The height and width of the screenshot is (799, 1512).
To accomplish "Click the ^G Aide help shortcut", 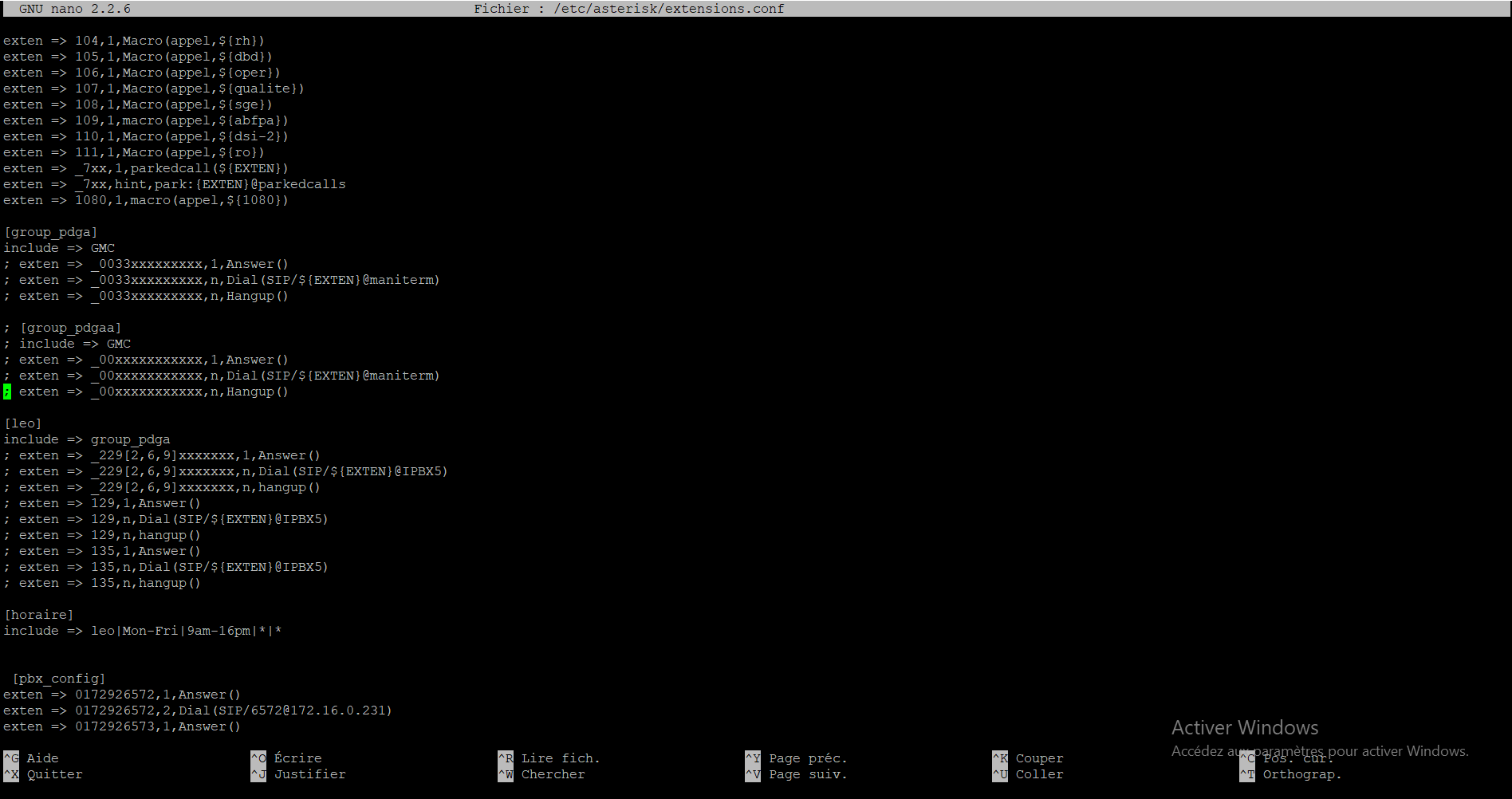I will click(x=32, y=758).
